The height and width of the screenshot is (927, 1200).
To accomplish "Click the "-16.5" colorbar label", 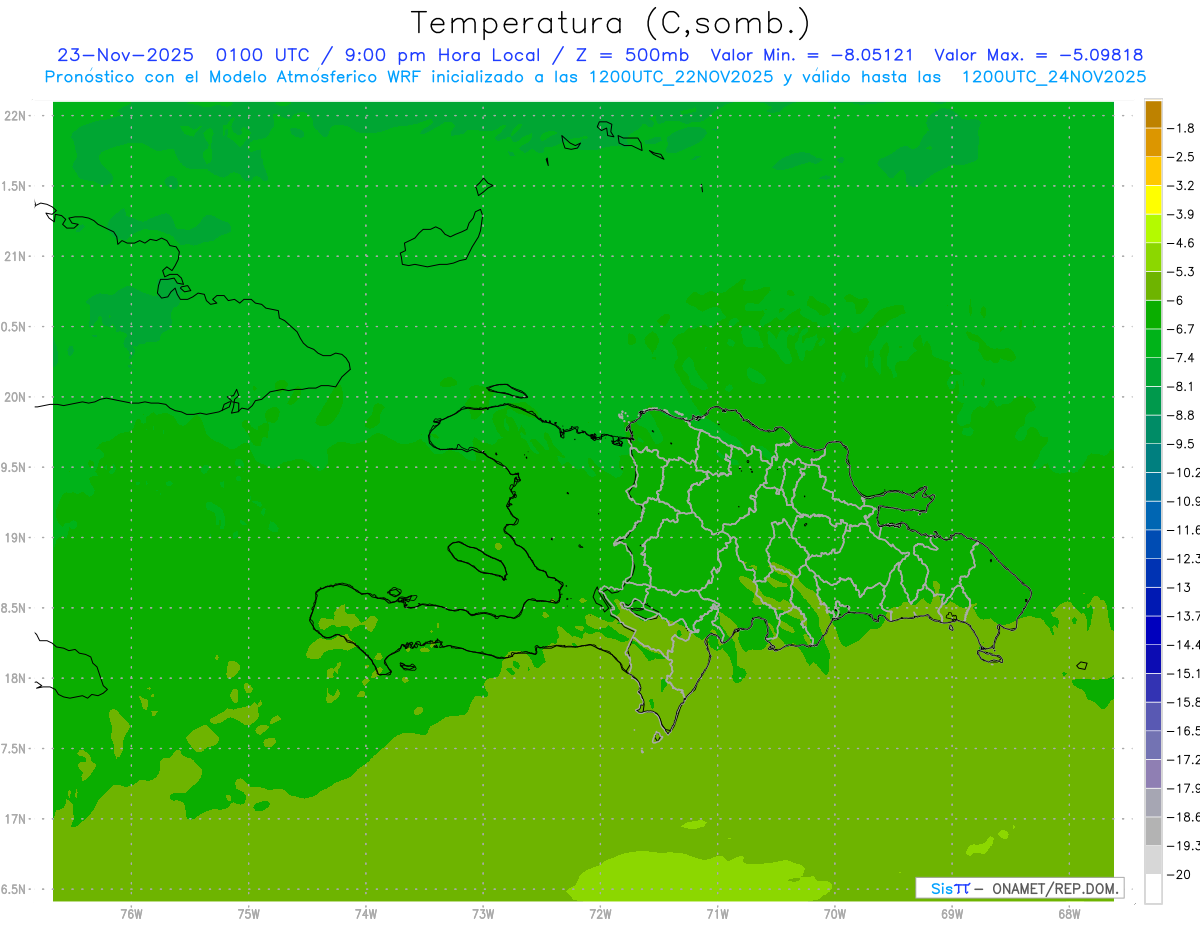I will coord(1186,731).
